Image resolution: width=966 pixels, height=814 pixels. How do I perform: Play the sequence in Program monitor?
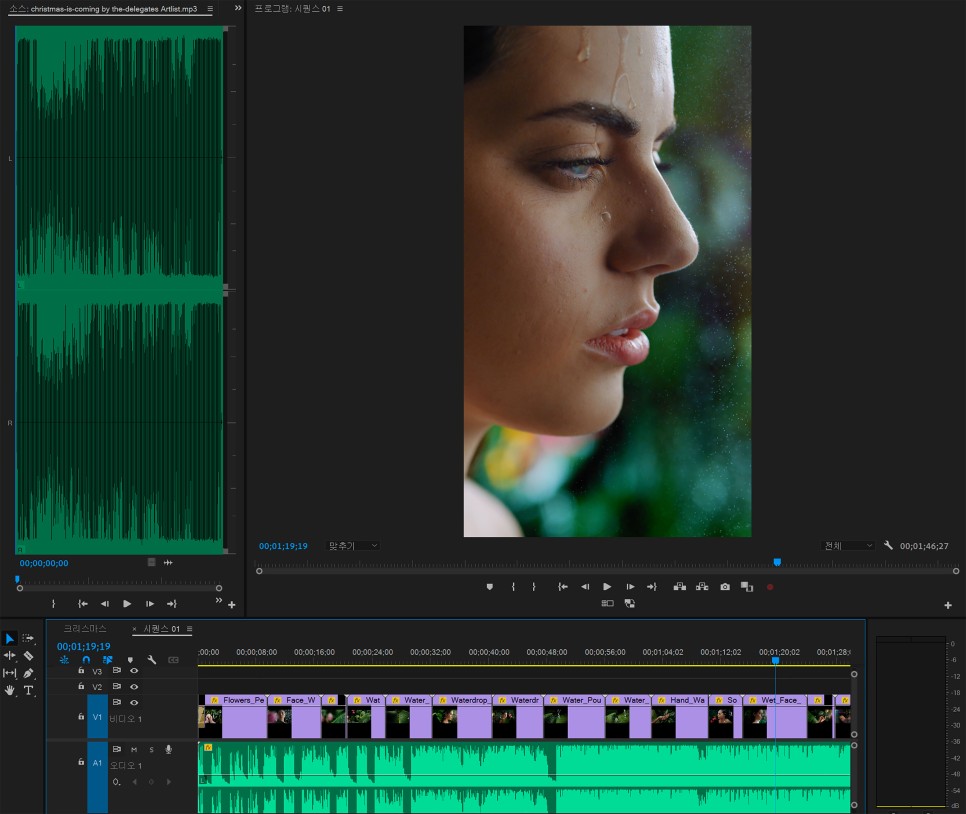tap(607, 587)
